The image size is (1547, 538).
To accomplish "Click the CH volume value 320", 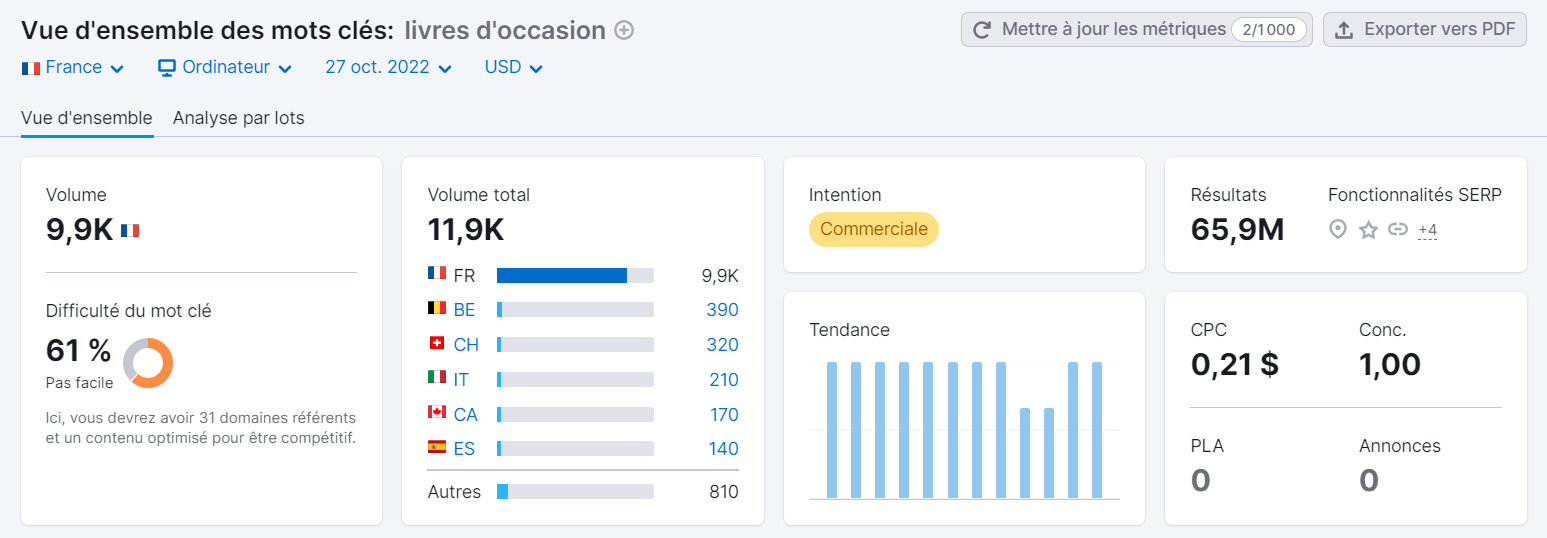I will pyautogui.click(x=722, y=345).
